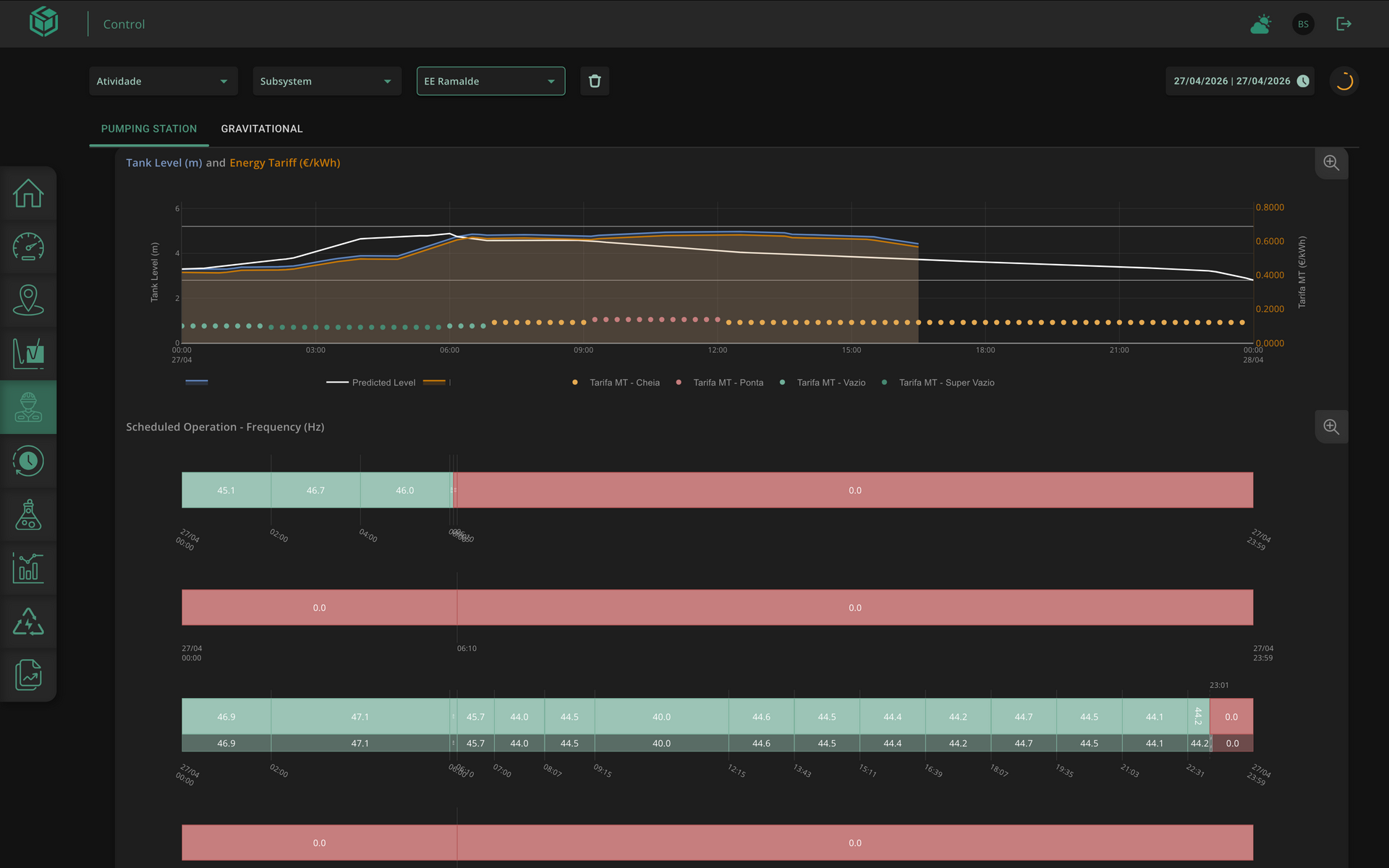Image resolution: width=1389 pixels, height=868 pixels.
Task: Open the energy recycle sidebar icon
Action: pyautogui.click(x=28, y=621)
